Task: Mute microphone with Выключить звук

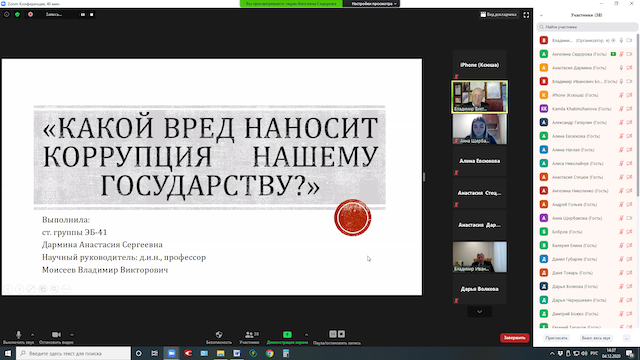Action: pyautogui.click(x=18, y=337)
